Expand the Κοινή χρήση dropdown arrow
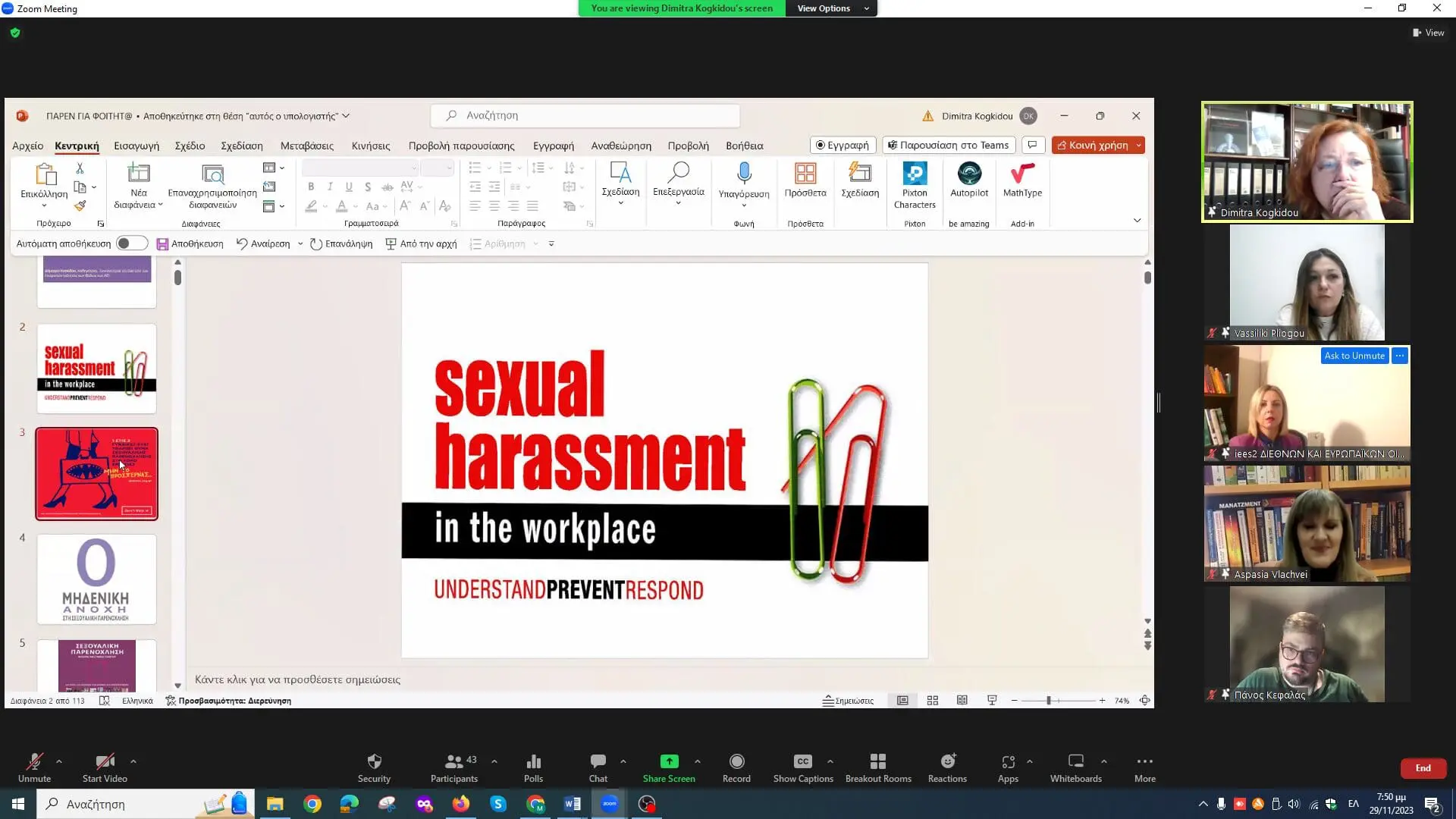The width and height of the screenshot is (1456, 819). (x=1139, y=145)
